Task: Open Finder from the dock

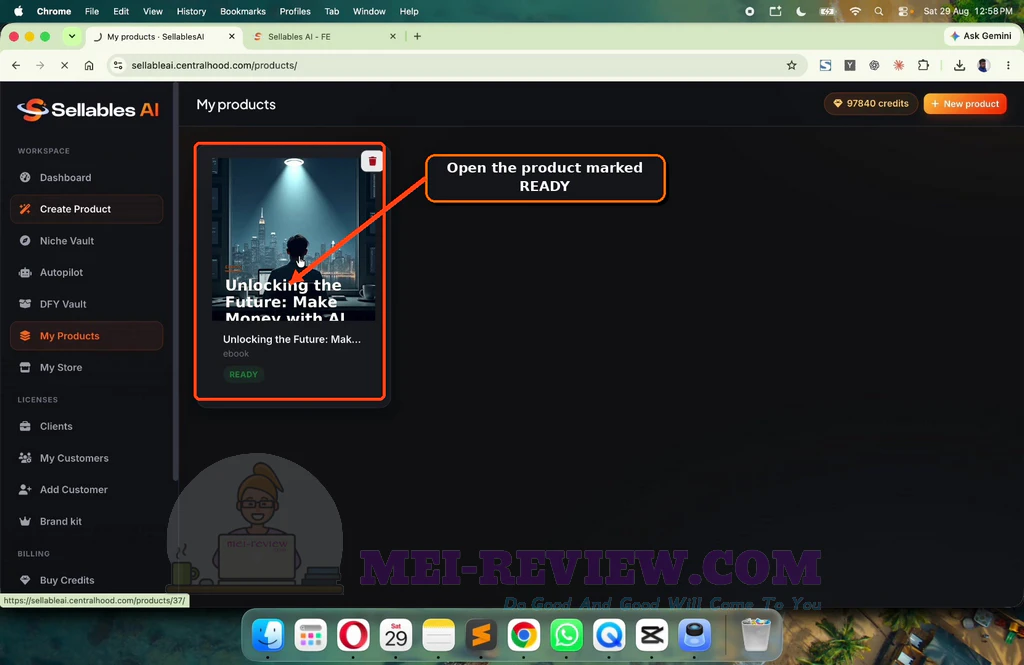Action: tap(268, 635)
